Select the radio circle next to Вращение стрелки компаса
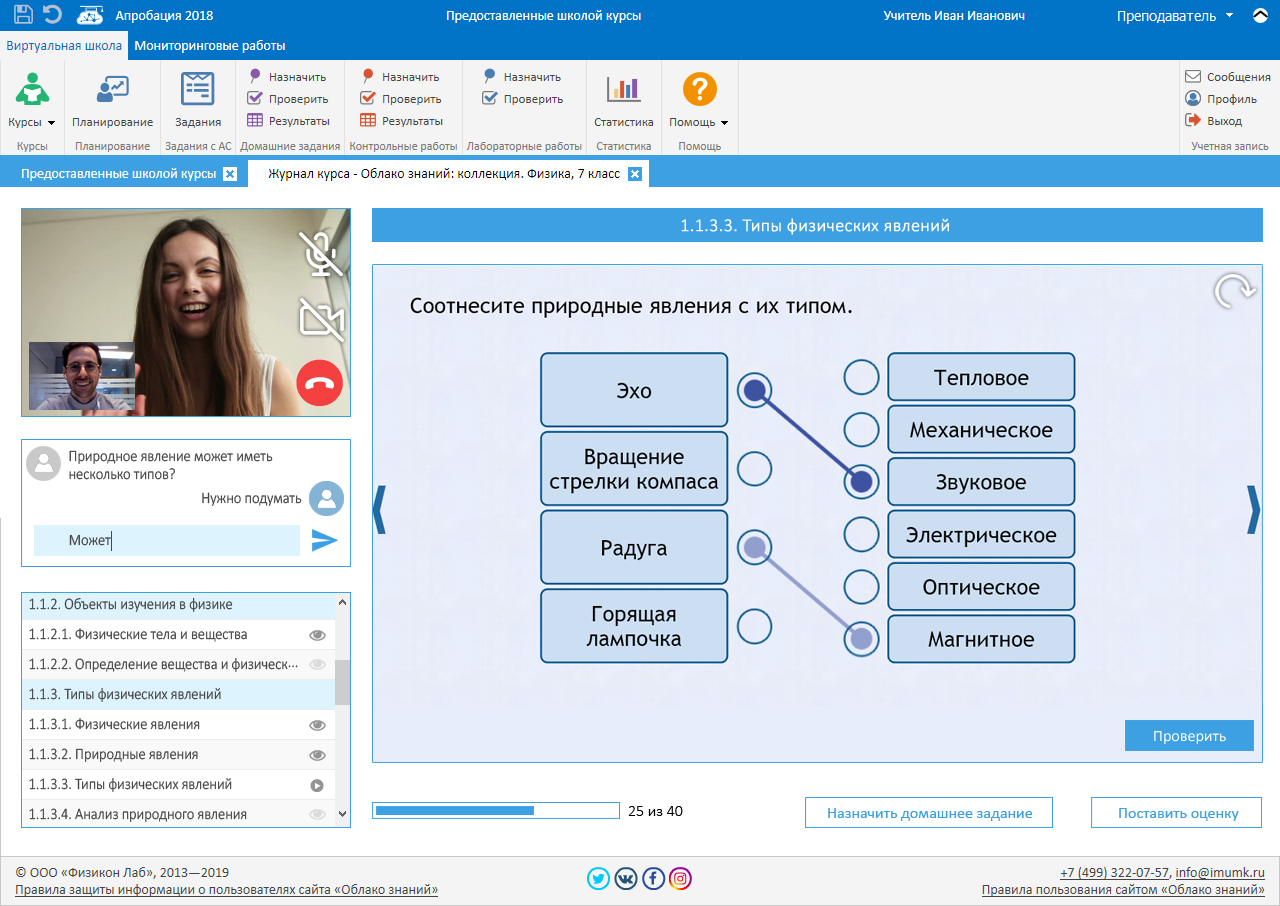1280x906 pixels. coord(755,468)
